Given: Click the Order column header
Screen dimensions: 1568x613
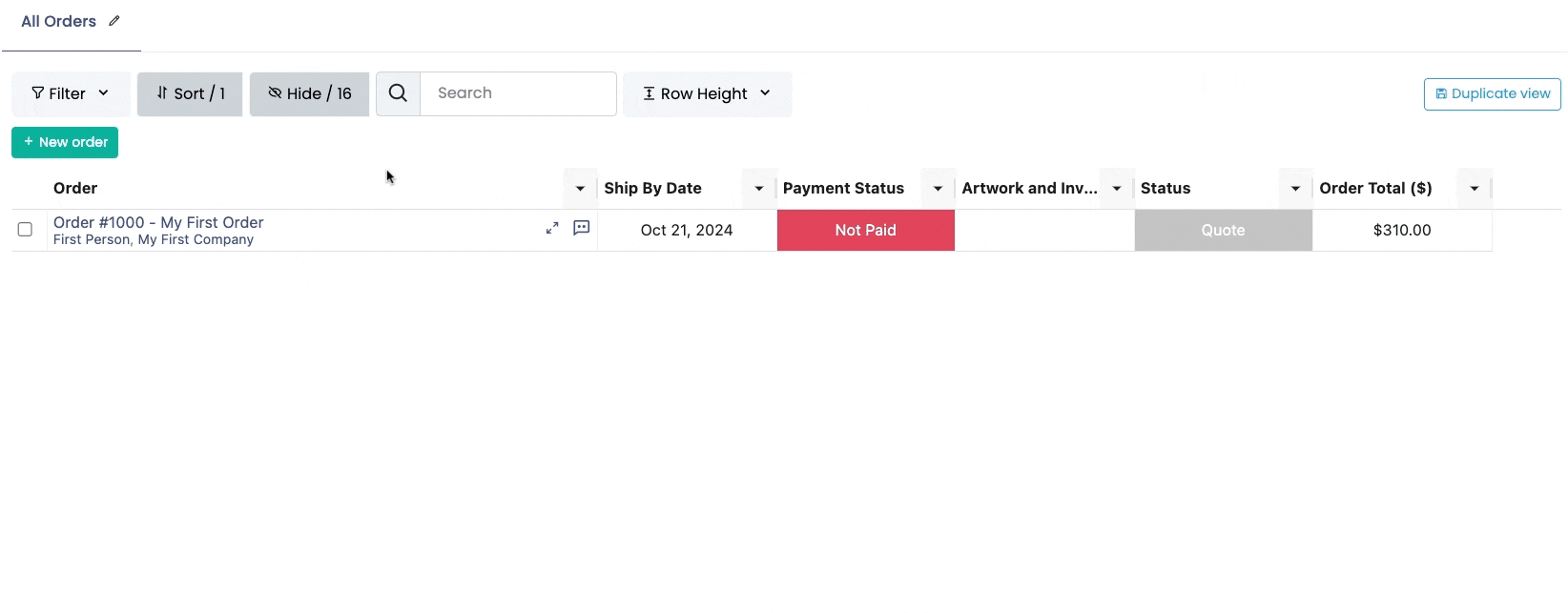Looking at the screenshot, I should tap(75, 189).
